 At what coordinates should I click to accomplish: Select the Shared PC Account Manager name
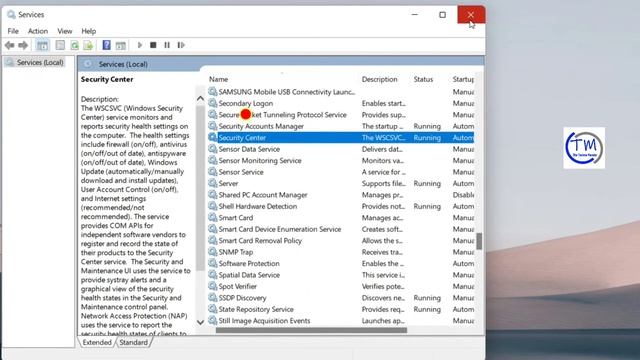pos(263,195)
